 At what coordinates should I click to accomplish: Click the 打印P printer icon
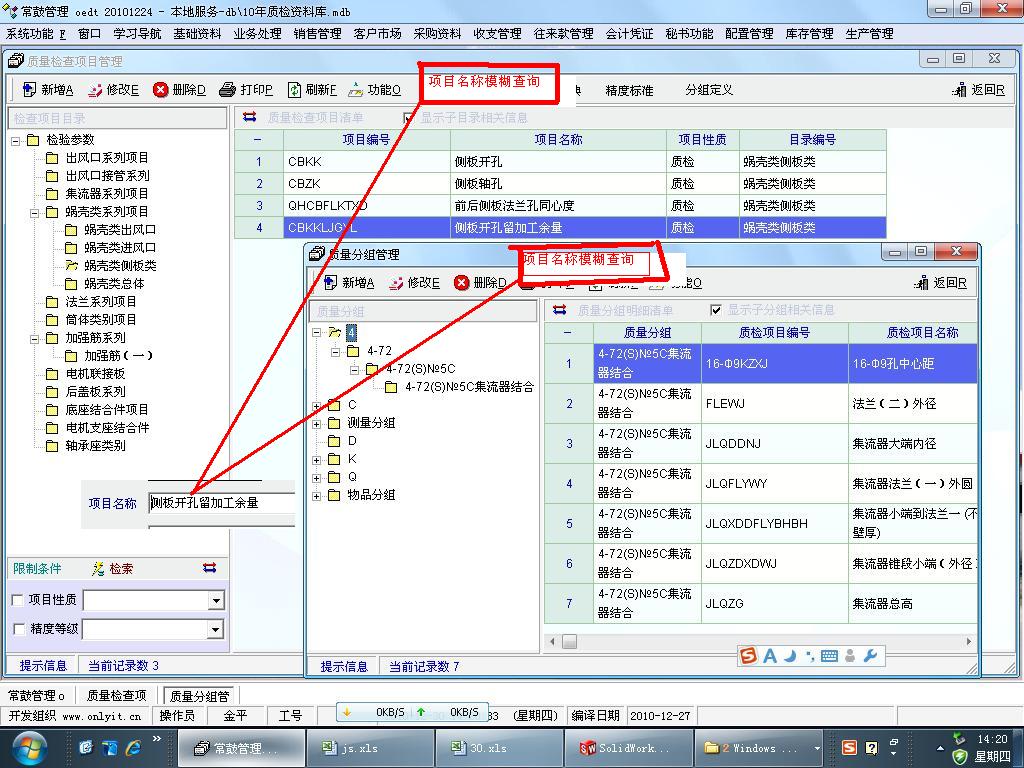point(227,90)
